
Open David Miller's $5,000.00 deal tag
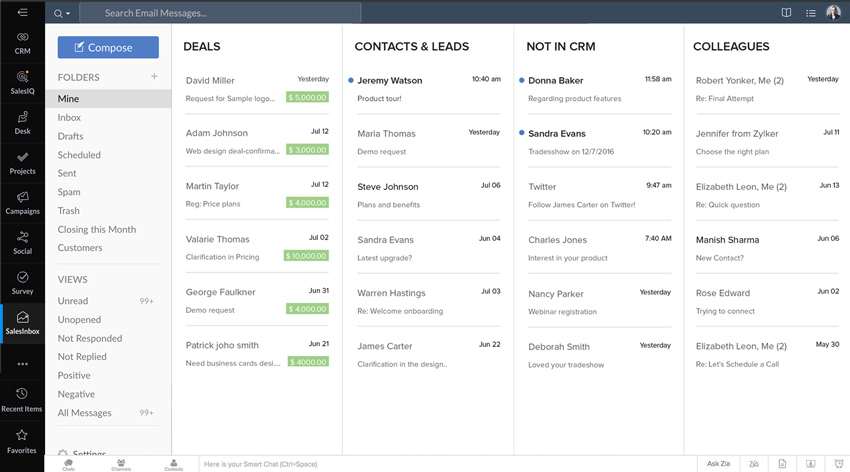[x=307, y=98]
